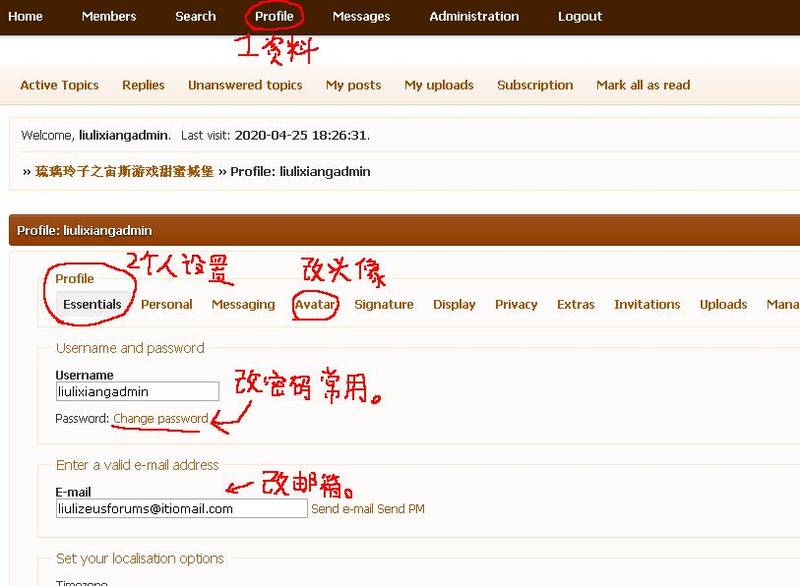This screenshot has height=586, width=800.
Task: Open the Search page
Action: [195, 16]
